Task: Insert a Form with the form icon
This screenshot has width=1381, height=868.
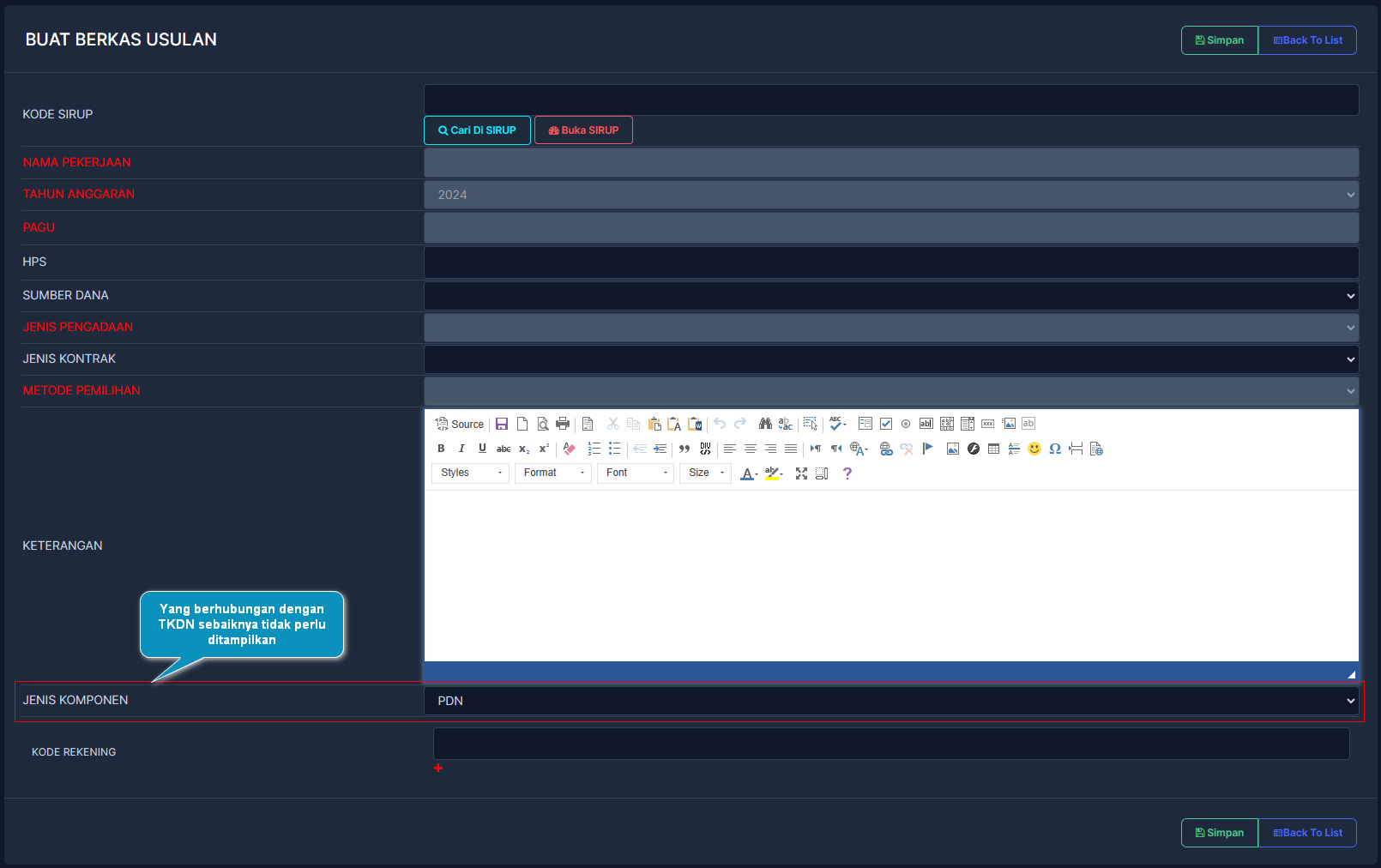Action: click(x=865, y=424)
